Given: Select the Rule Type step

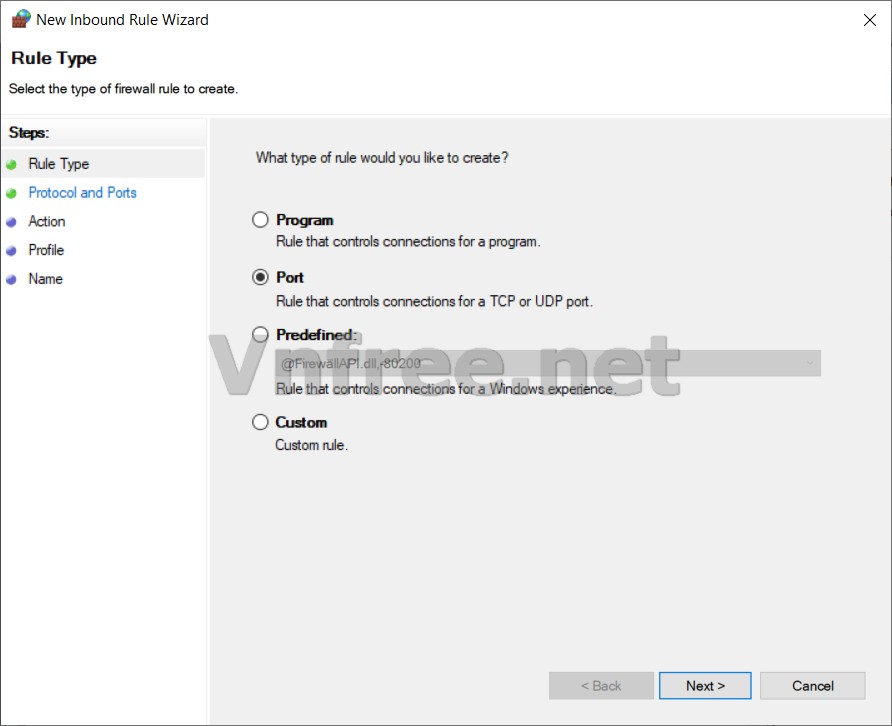Looking at the screenshot, I should (x=58, y=164).
